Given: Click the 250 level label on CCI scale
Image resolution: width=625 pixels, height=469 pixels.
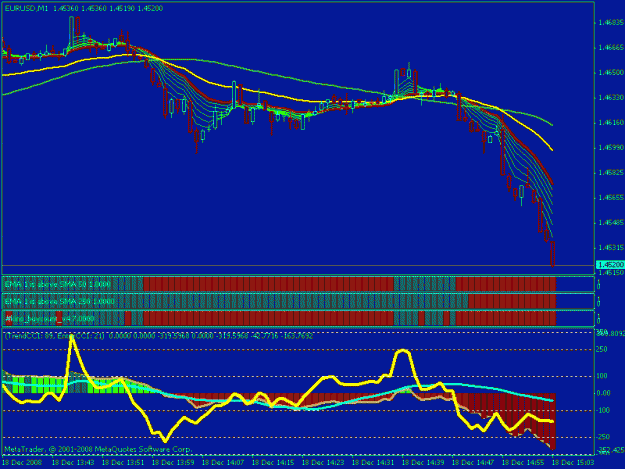Looking at the screenshot, I should click(x=602, y=349).
